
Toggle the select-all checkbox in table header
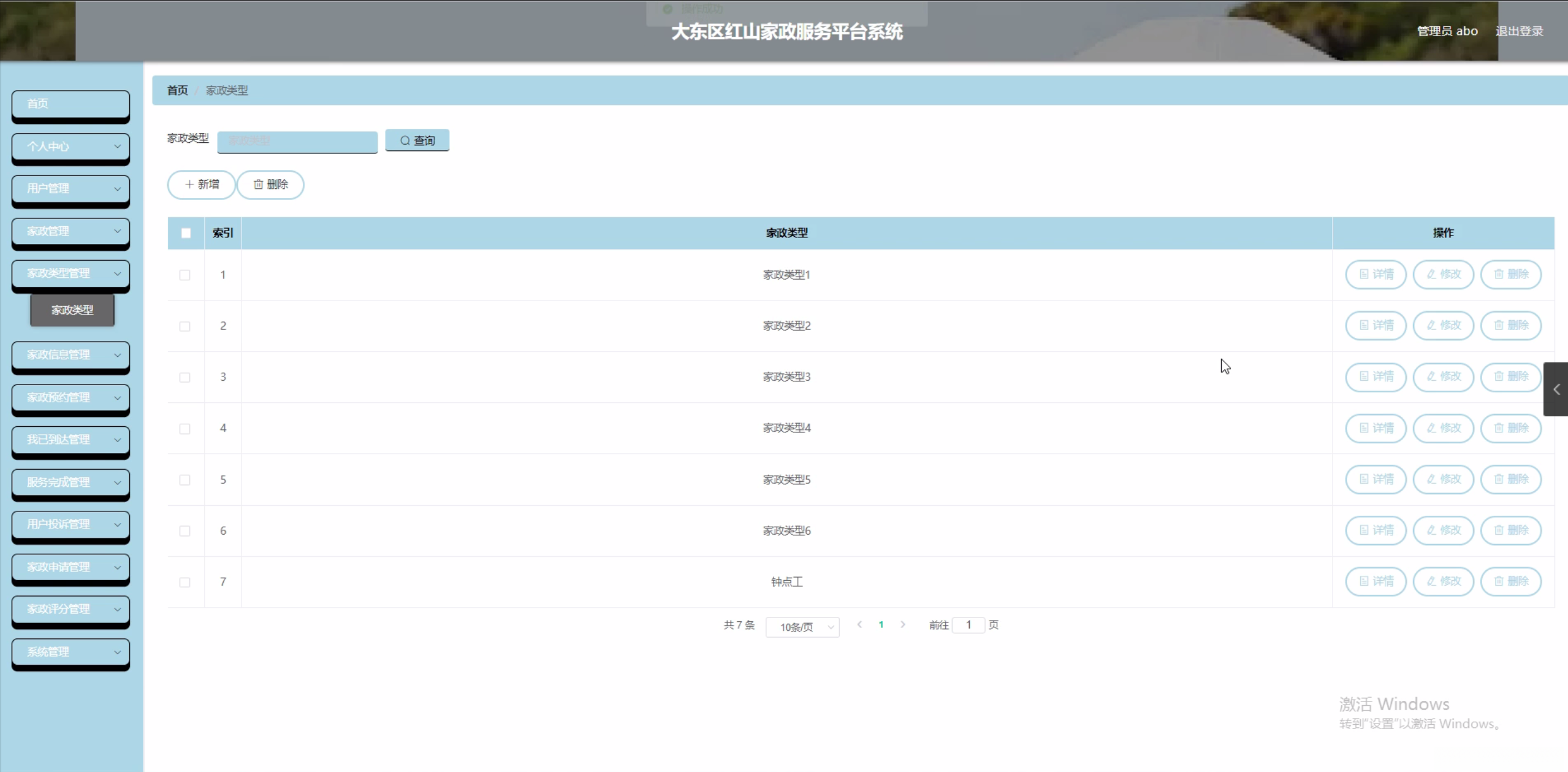coord(186,233)
